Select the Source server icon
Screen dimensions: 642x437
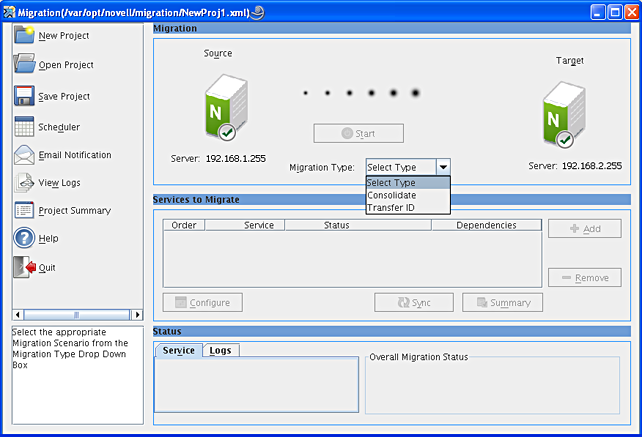click(x=226, y=108)
